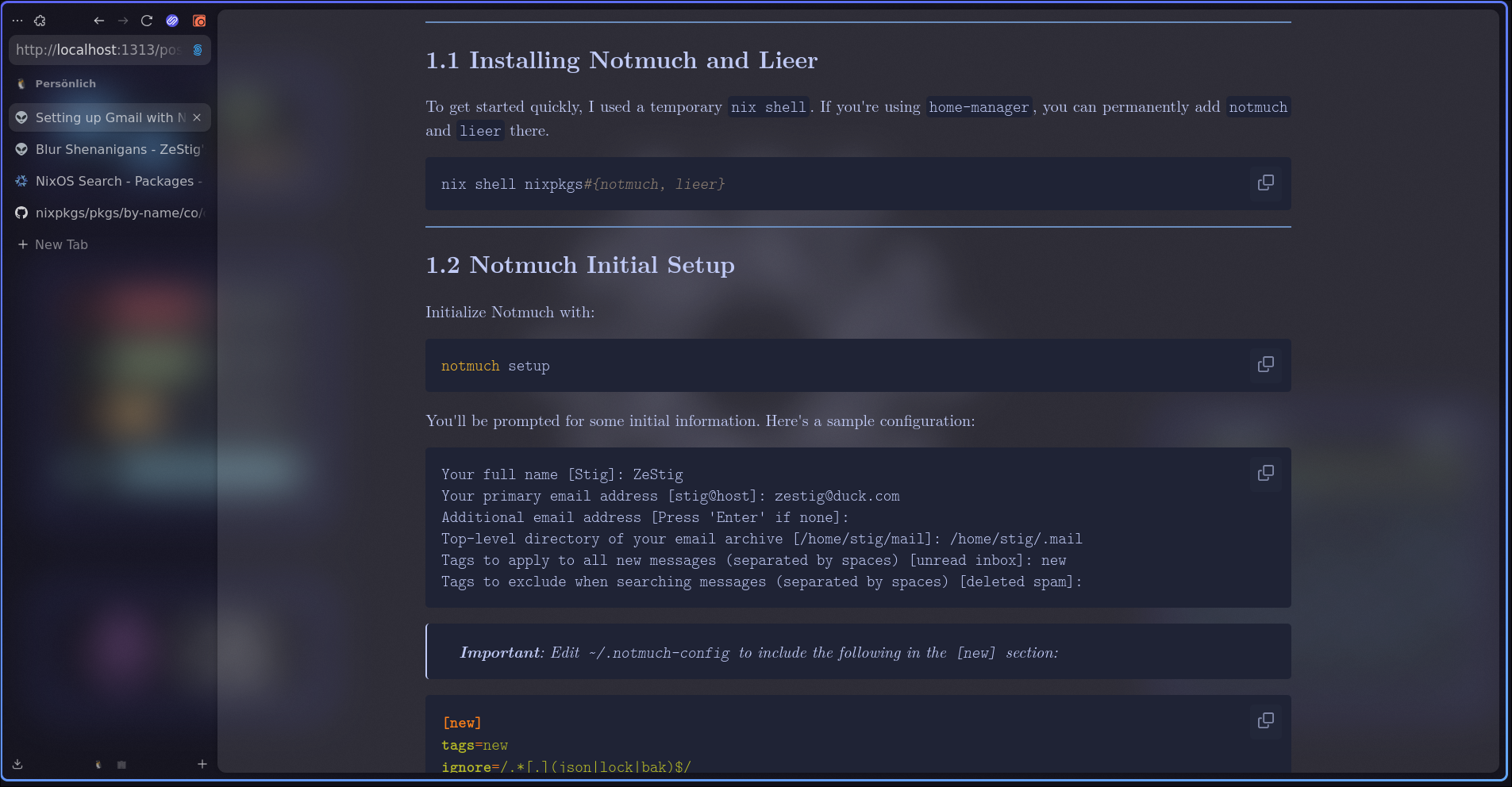Go back to the previous page
Image resolution: width=1512 pixels, height=787 pixels.
(98, 21)
